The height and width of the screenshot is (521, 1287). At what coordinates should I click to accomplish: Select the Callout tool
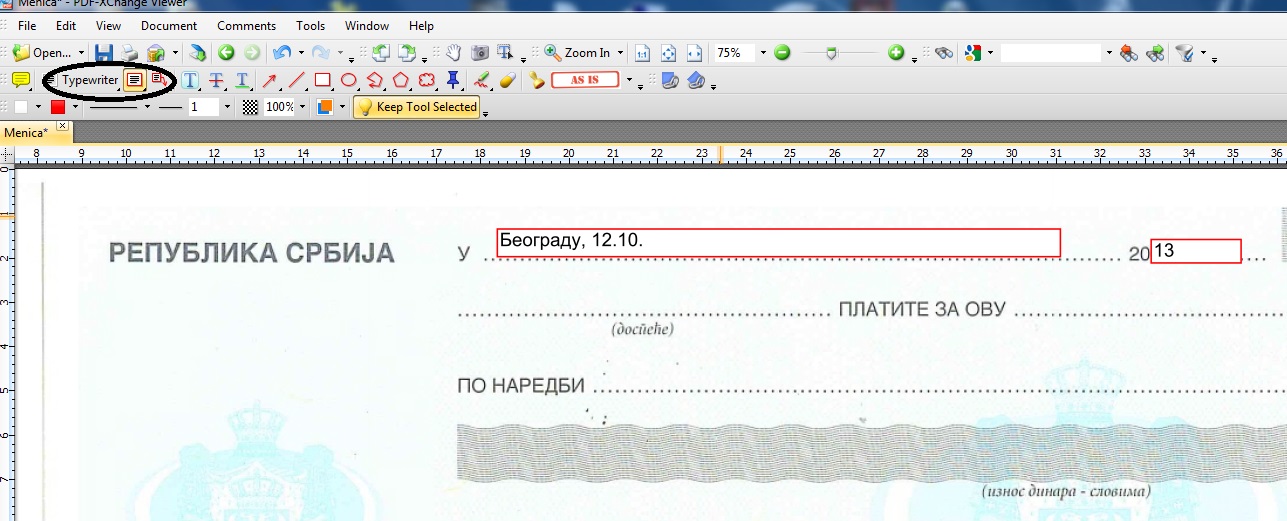click(x=159, y=80)
